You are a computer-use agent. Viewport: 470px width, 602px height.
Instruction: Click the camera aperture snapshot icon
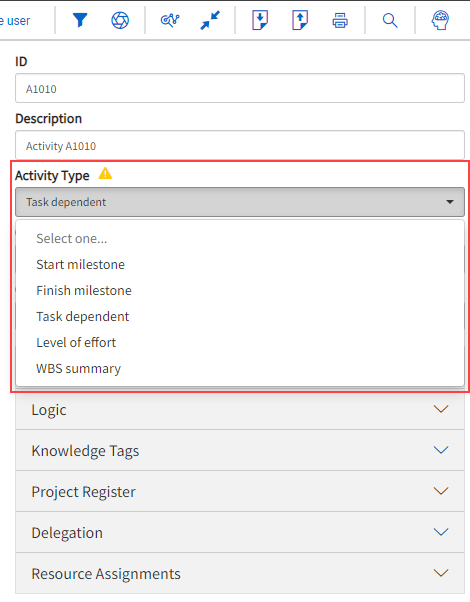120,20
